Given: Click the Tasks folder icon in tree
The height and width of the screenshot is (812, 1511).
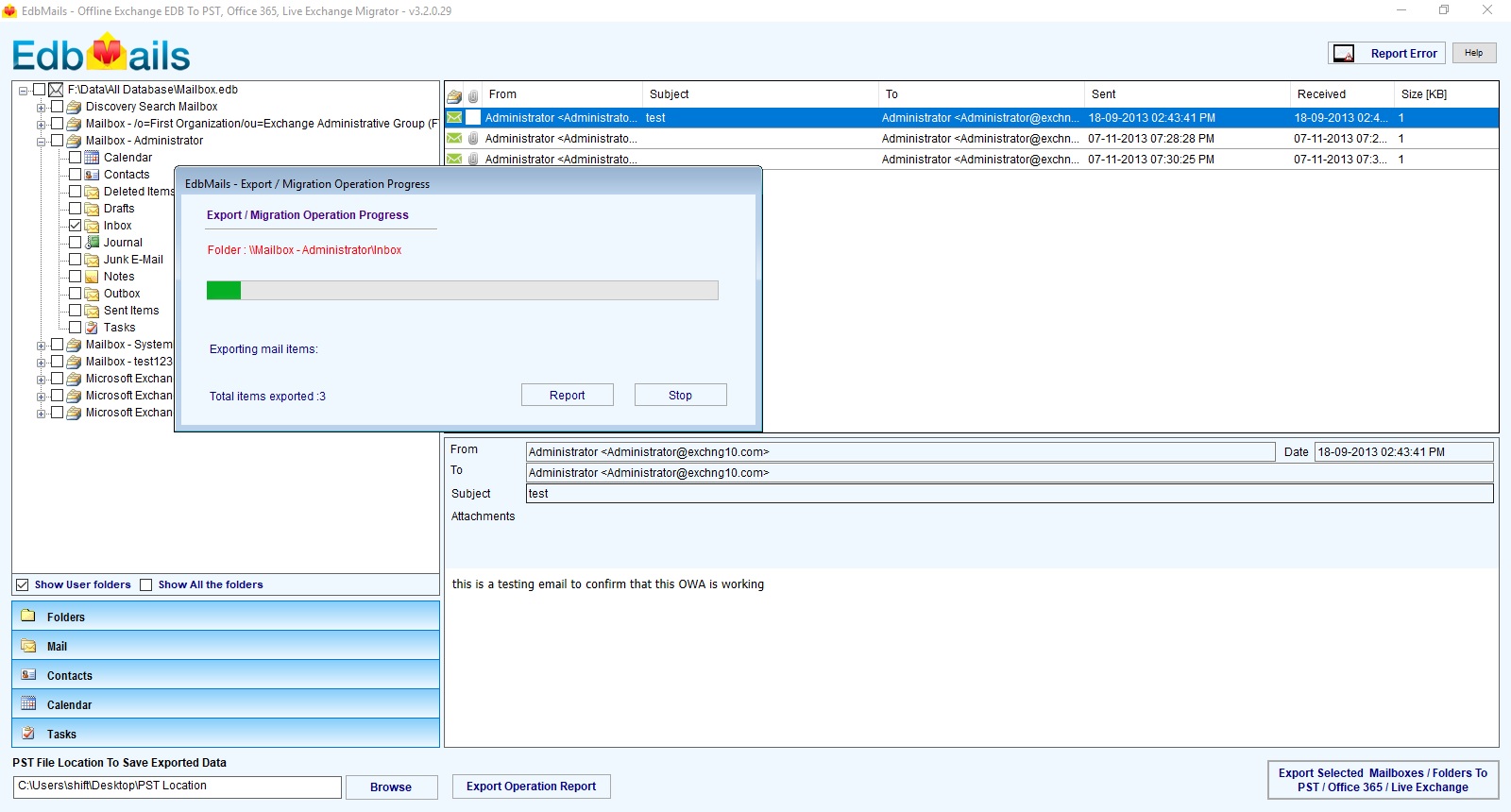Looking at the screenshot, I should tap(92, 328).
